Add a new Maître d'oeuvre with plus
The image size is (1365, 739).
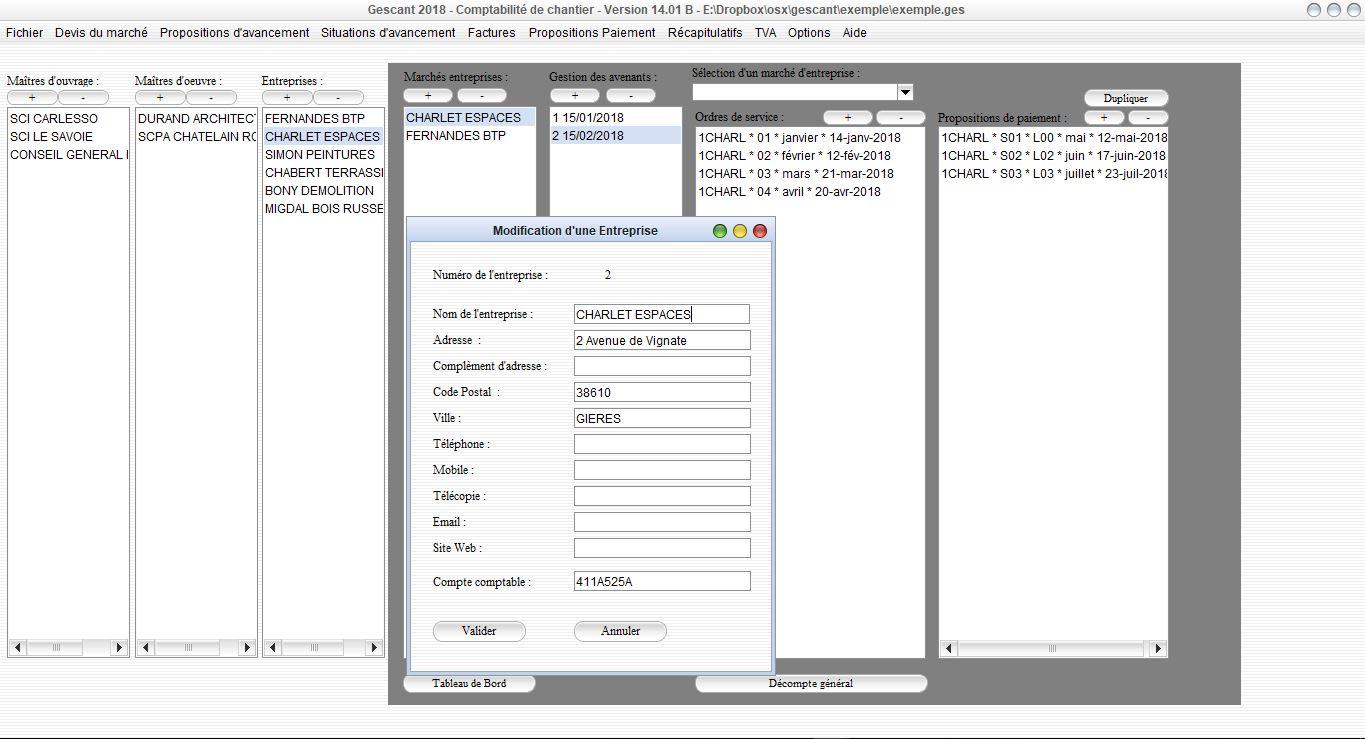[160, 98]
